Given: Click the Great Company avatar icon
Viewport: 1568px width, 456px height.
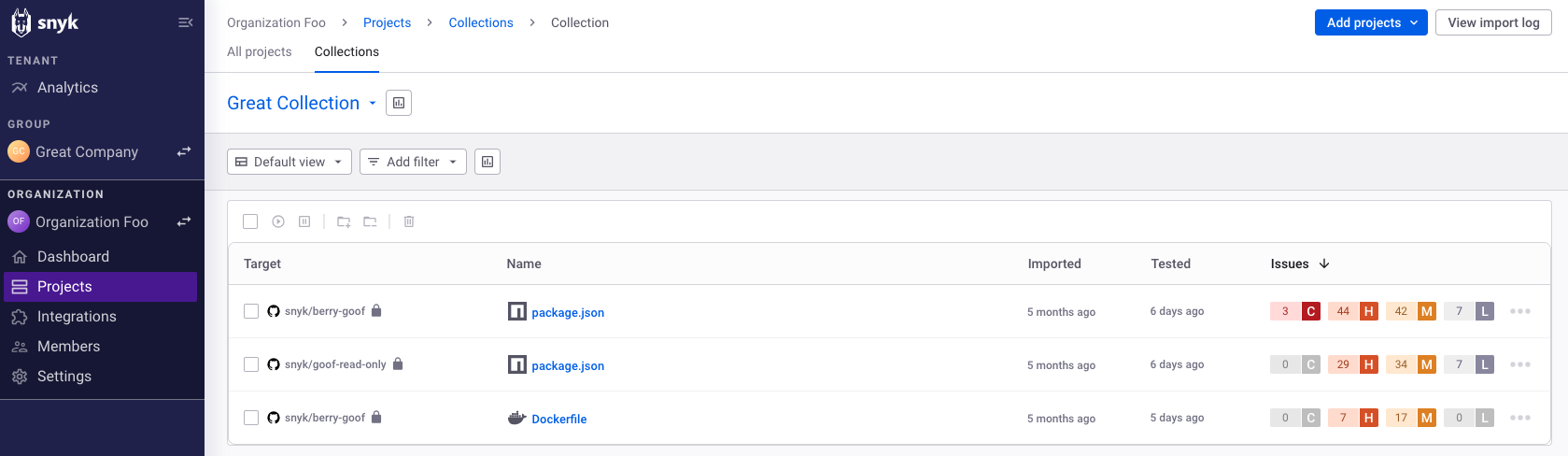Looking at the screenshot, I should [x=19, y=151].
